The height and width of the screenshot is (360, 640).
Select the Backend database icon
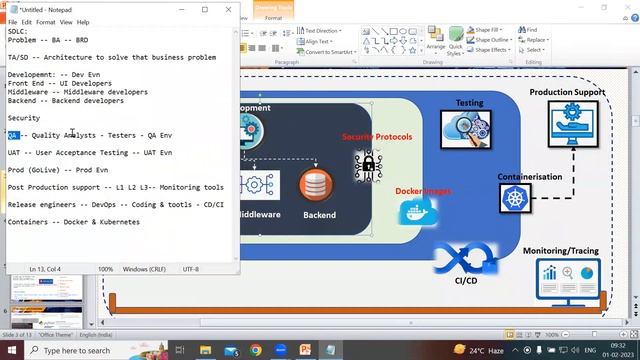(x=316, y=185)
